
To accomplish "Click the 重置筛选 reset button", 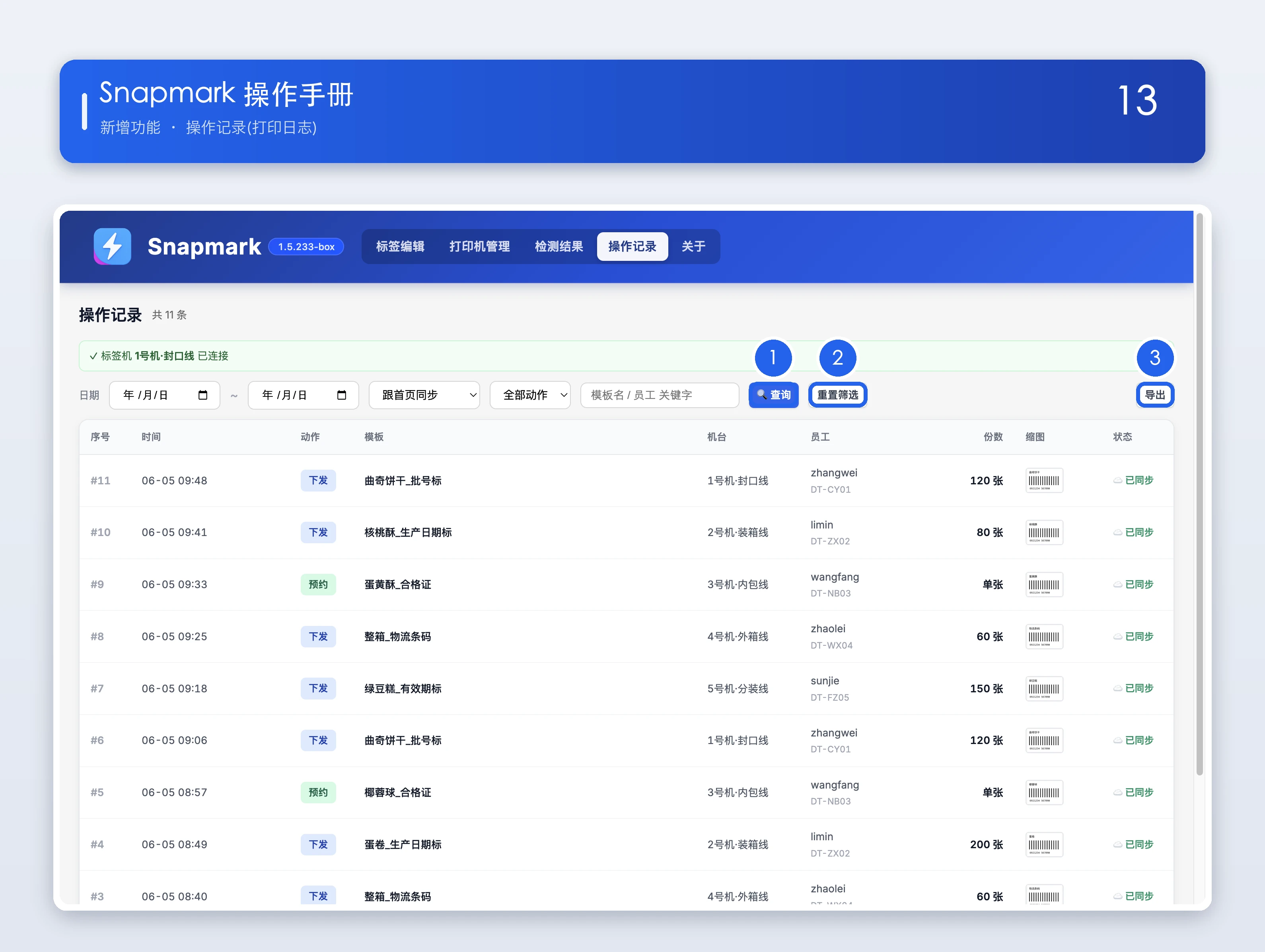I will tap(837, 395).
